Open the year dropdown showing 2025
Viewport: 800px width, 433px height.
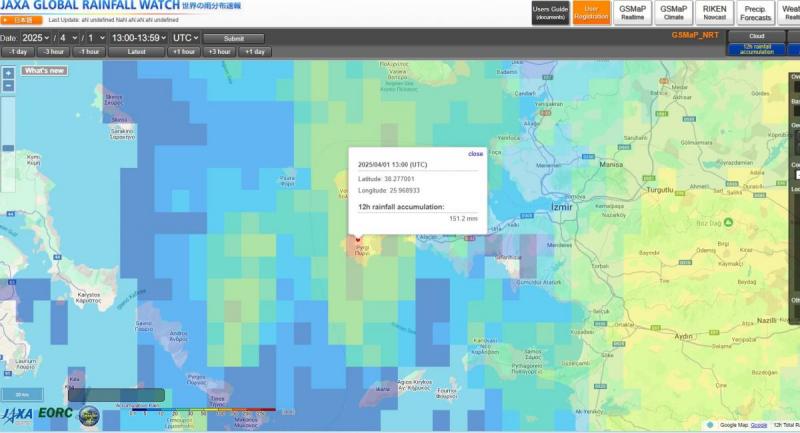click(36, 38)
